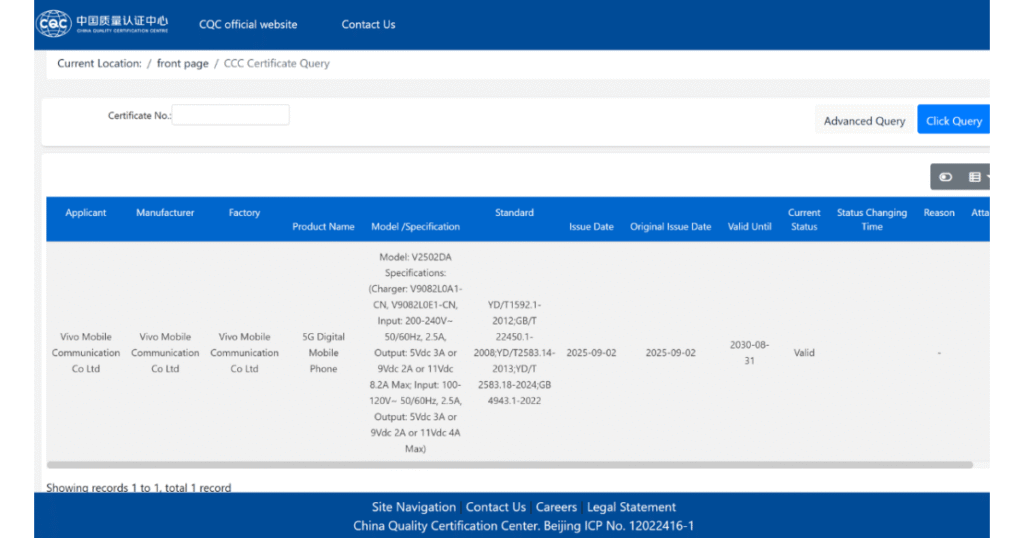Open Site Navigation footer link
The image size is (1024, 538).
413,507
